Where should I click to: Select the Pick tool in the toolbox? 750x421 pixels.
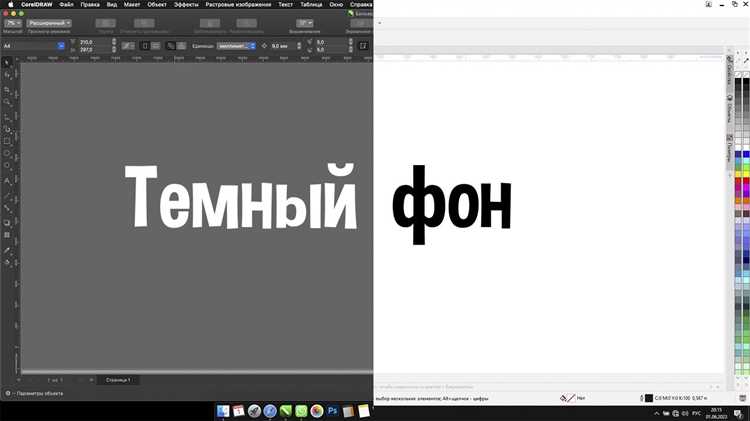7,62
